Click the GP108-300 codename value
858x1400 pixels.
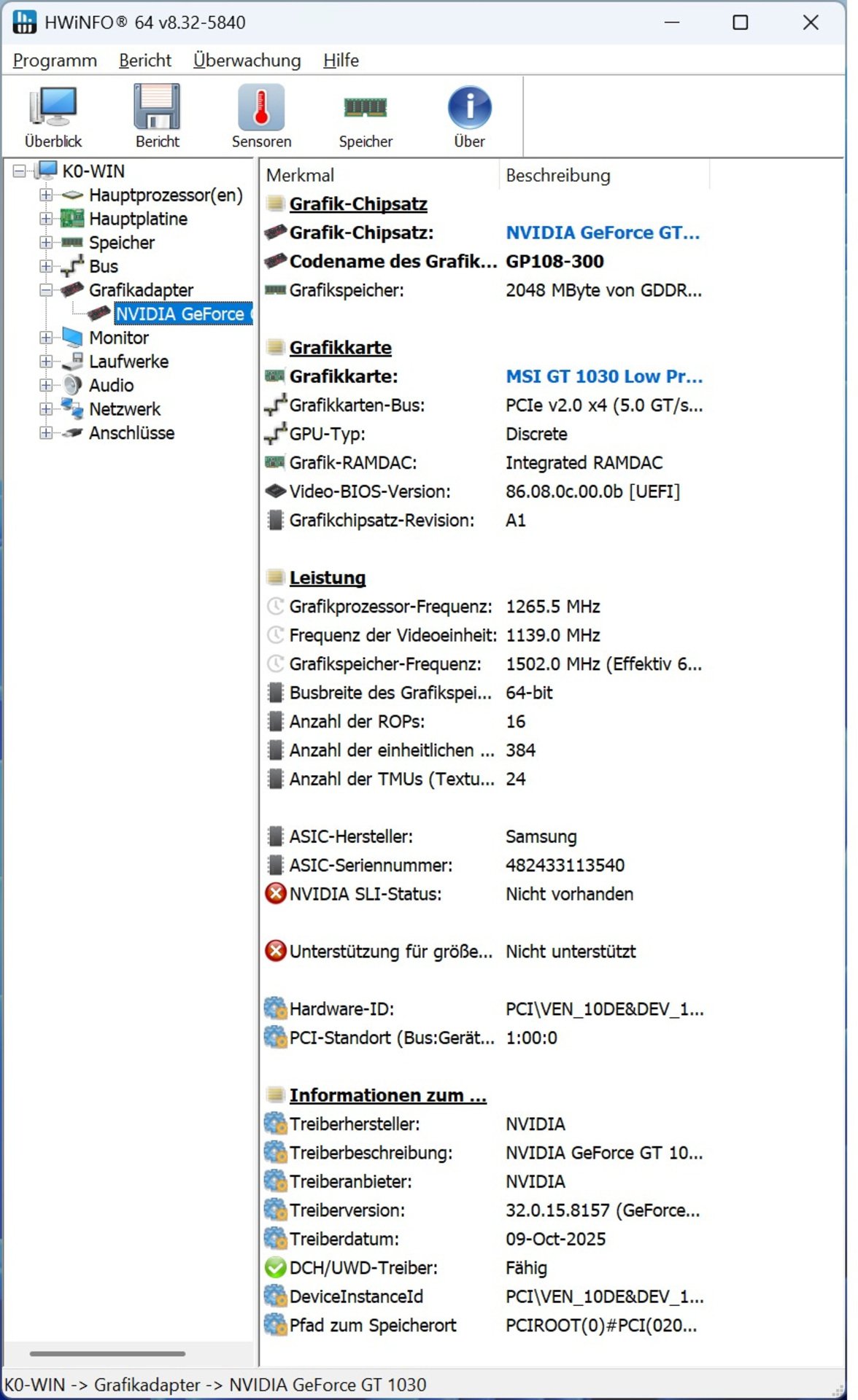(x=554, y=261)
